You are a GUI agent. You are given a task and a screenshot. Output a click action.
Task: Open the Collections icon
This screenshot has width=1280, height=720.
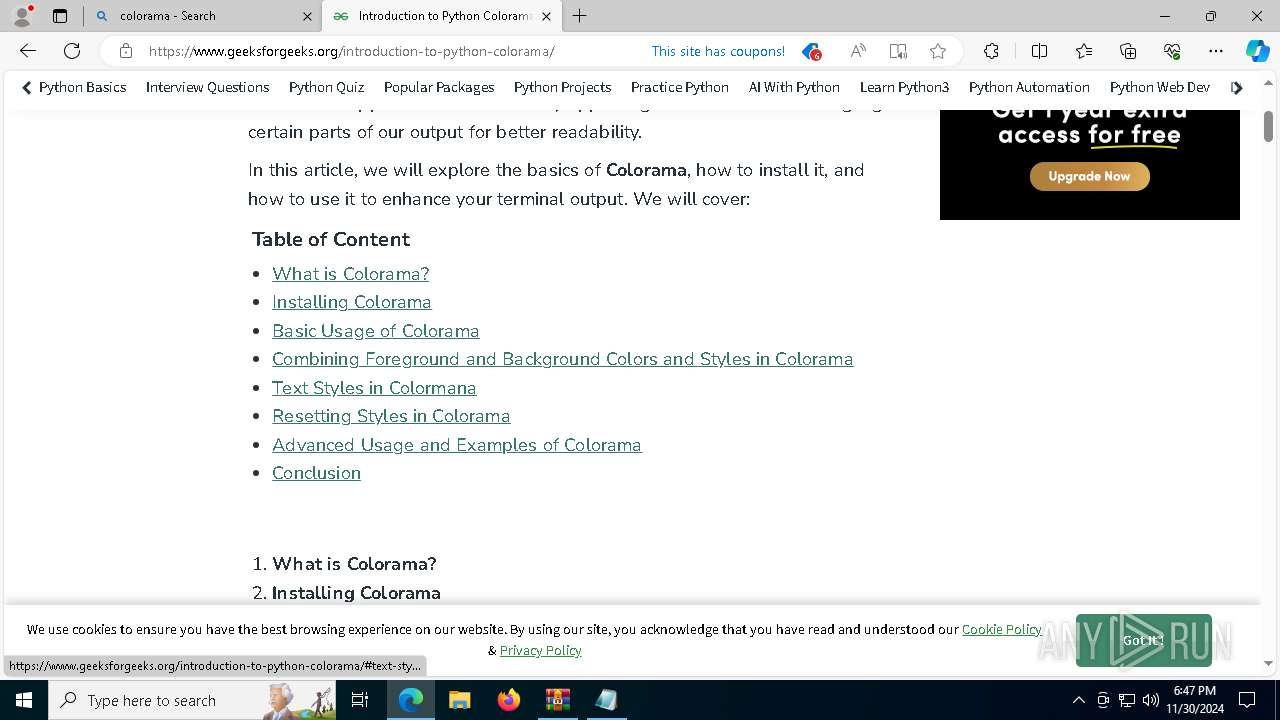tap(1128, 51)
